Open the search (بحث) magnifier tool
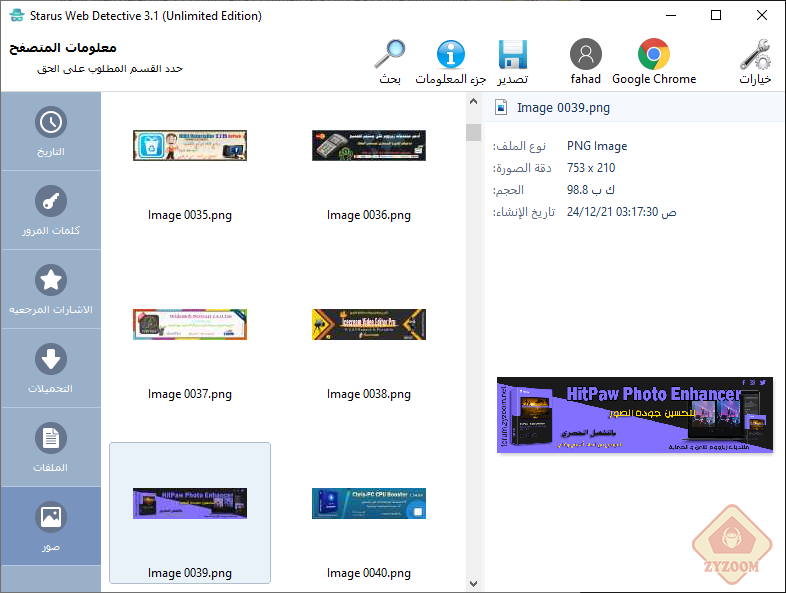786x593 pixels. (x=389, y=54)
